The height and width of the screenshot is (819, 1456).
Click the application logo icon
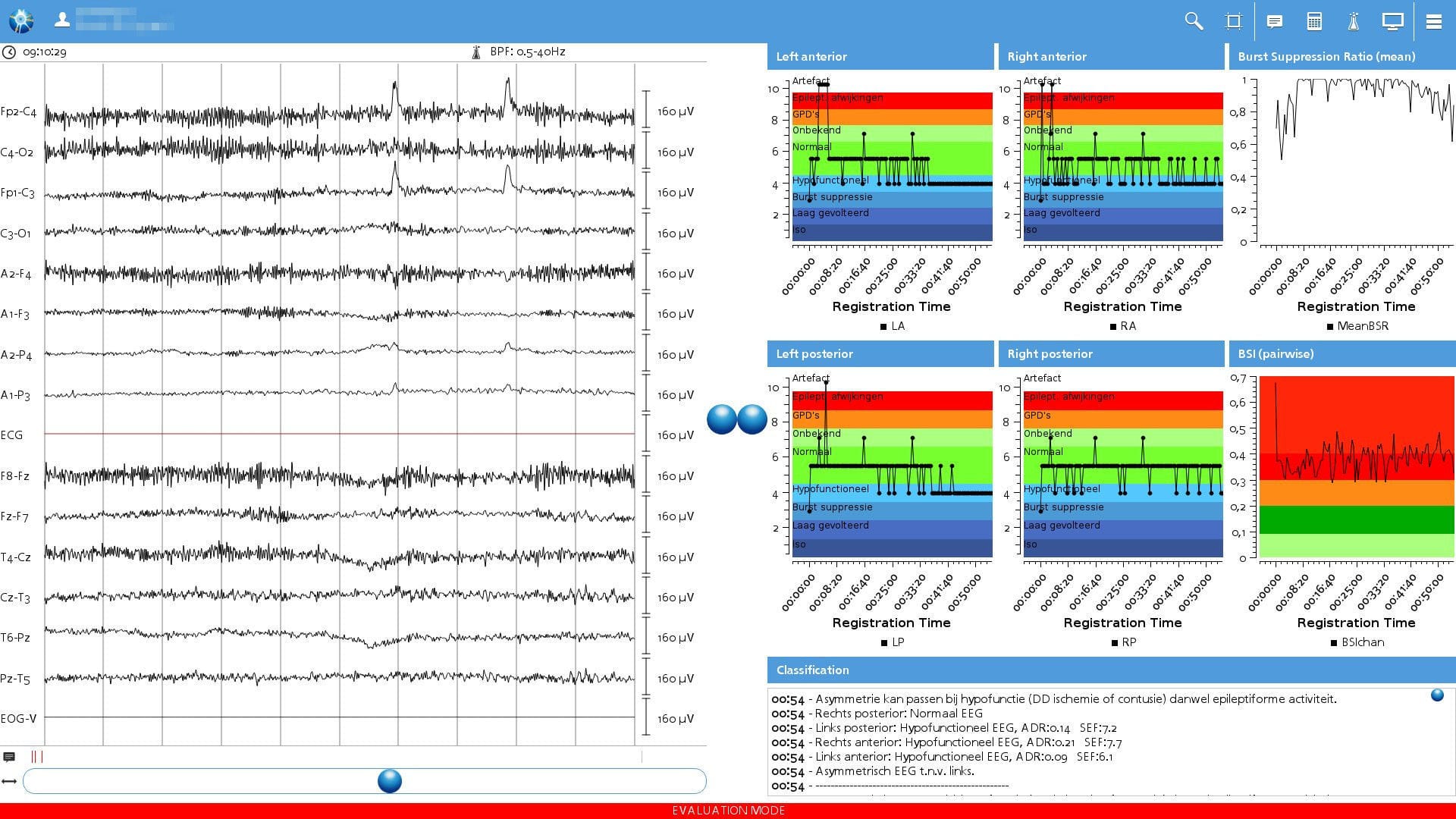point(21,20)
